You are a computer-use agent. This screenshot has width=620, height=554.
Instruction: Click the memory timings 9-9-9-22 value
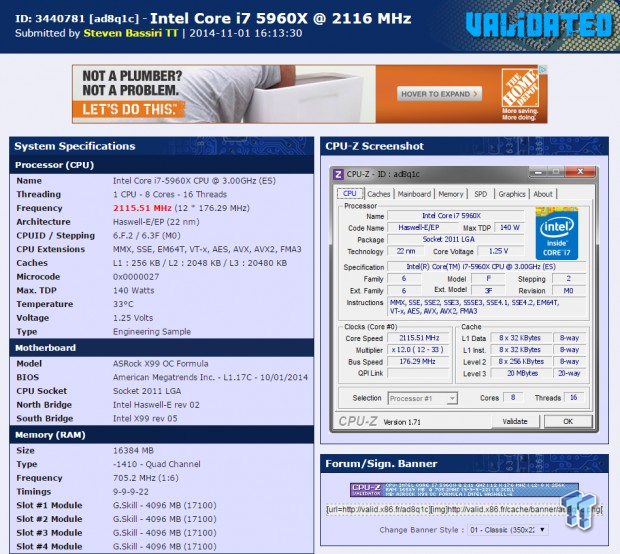[131, 492]
